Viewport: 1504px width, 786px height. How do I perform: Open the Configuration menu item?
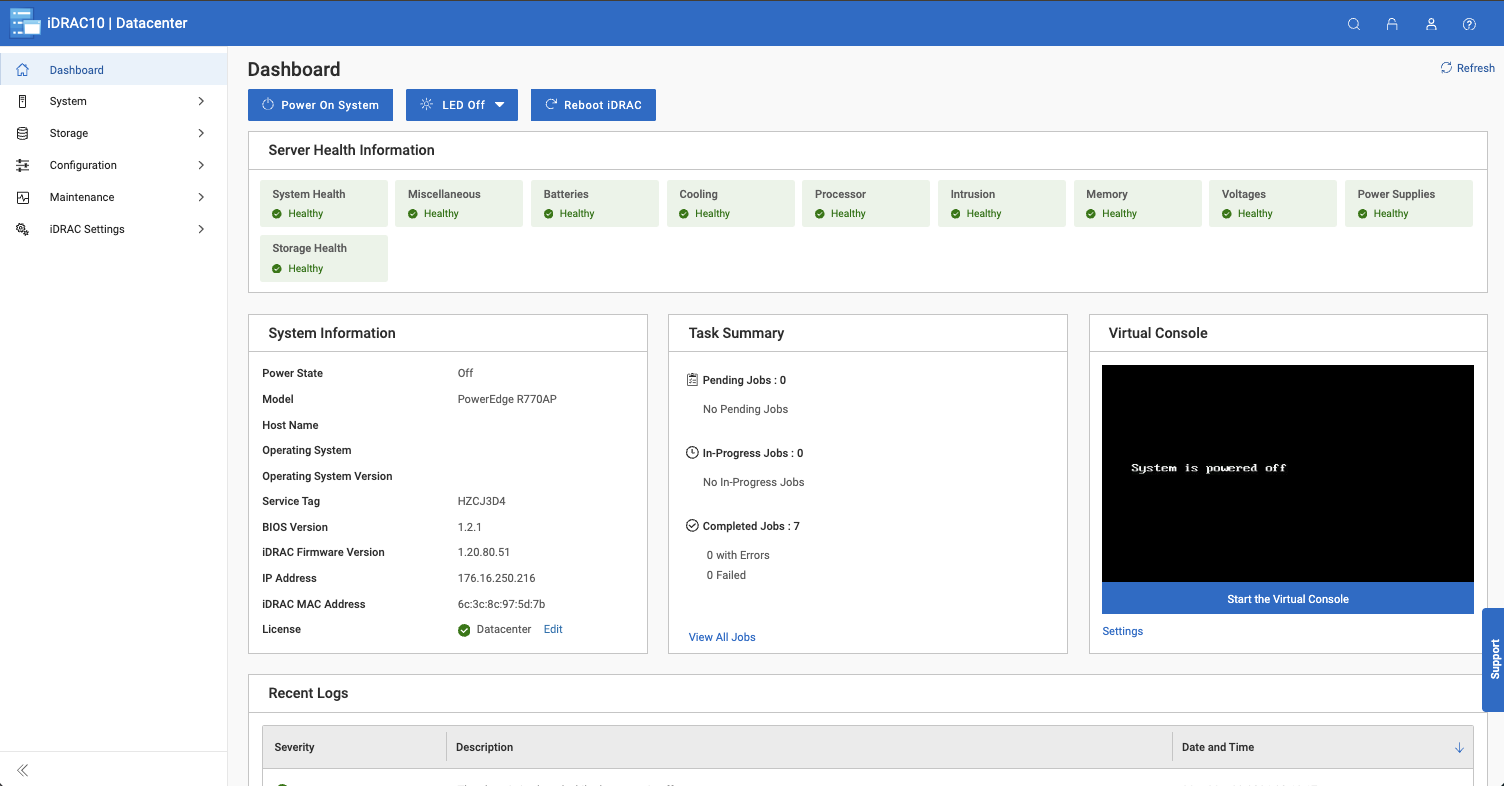point(83,165)
